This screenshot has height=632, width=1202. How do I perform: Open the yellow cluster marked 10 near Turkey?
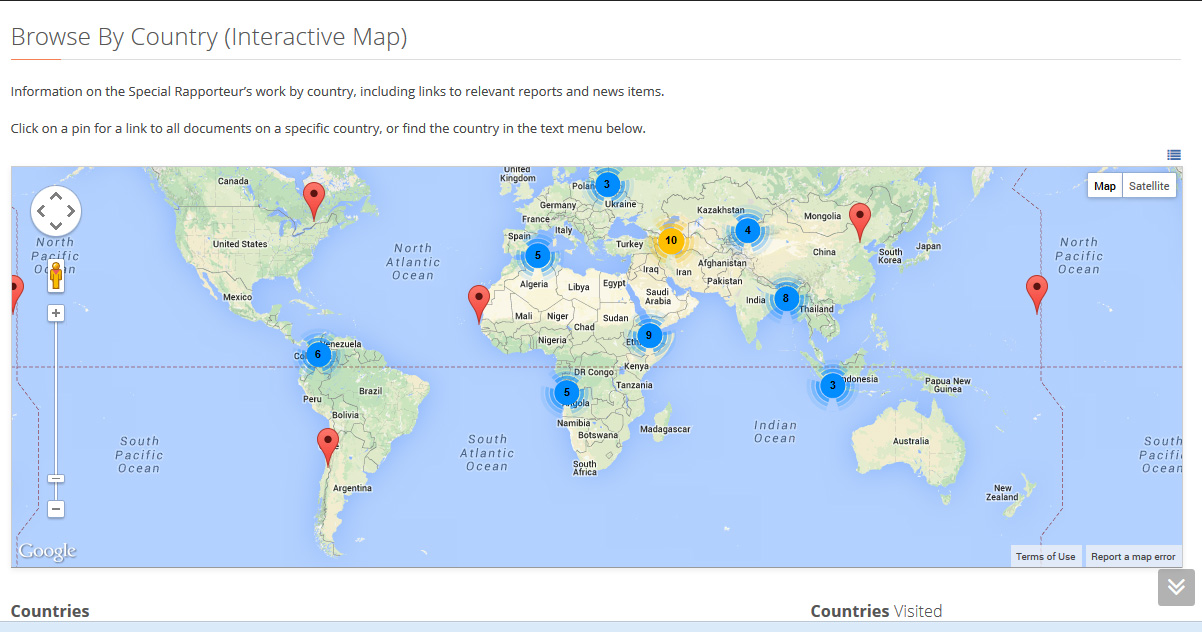(671, 240)
